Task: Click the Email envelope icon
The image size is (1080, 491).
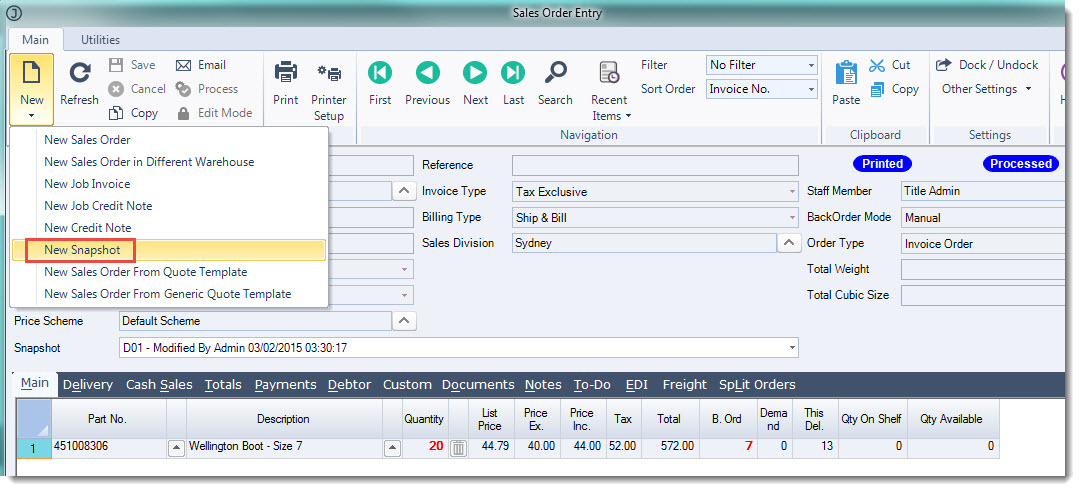Action: [x=183, y=65]
